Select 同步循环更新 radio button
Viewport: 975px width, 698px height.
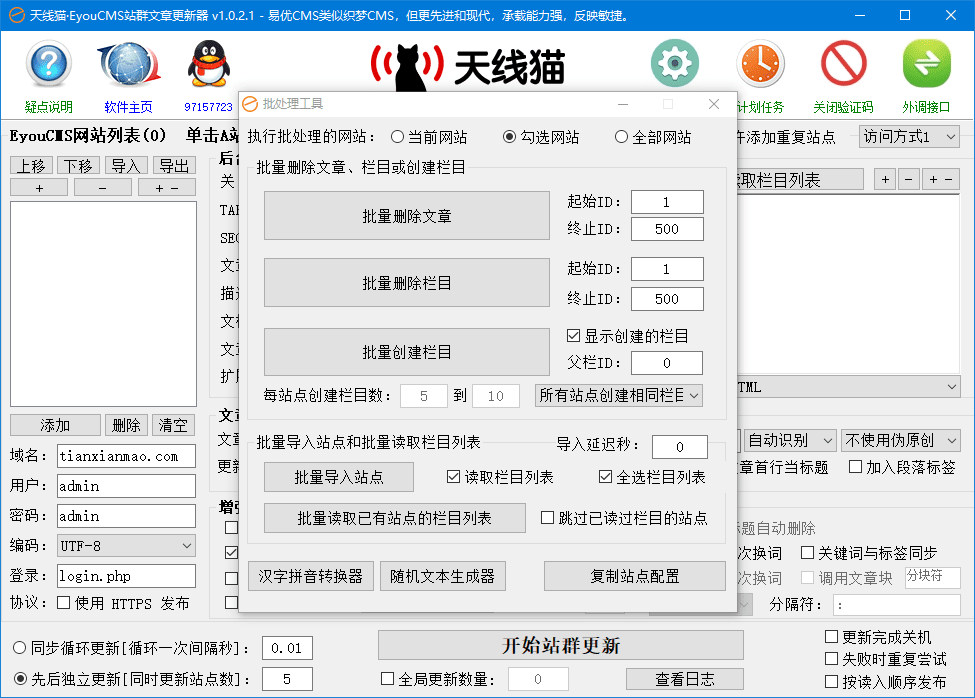pyautogui.click(x=19, y=648)
